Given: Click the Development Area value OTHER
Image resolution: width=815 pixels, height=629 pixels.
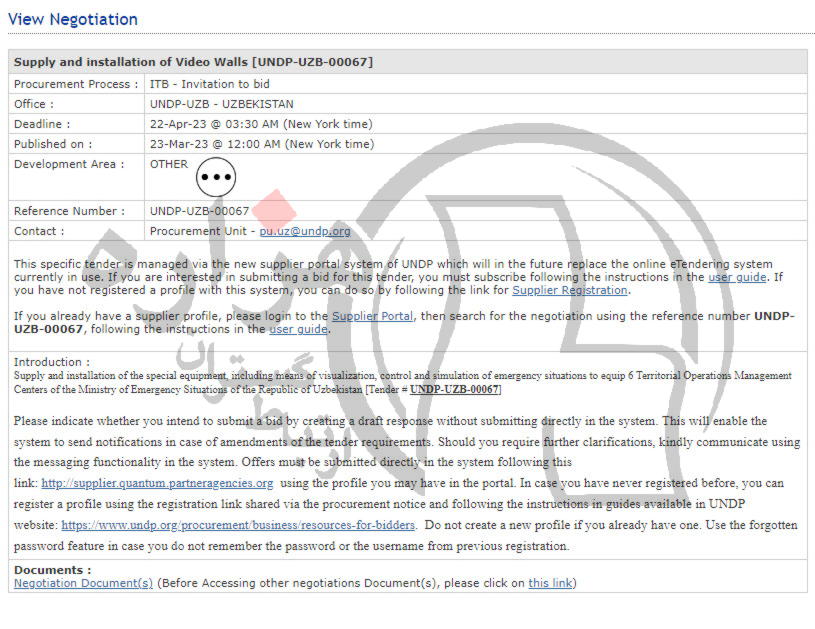Looking at the screenshot, I should tap(168, 164).
